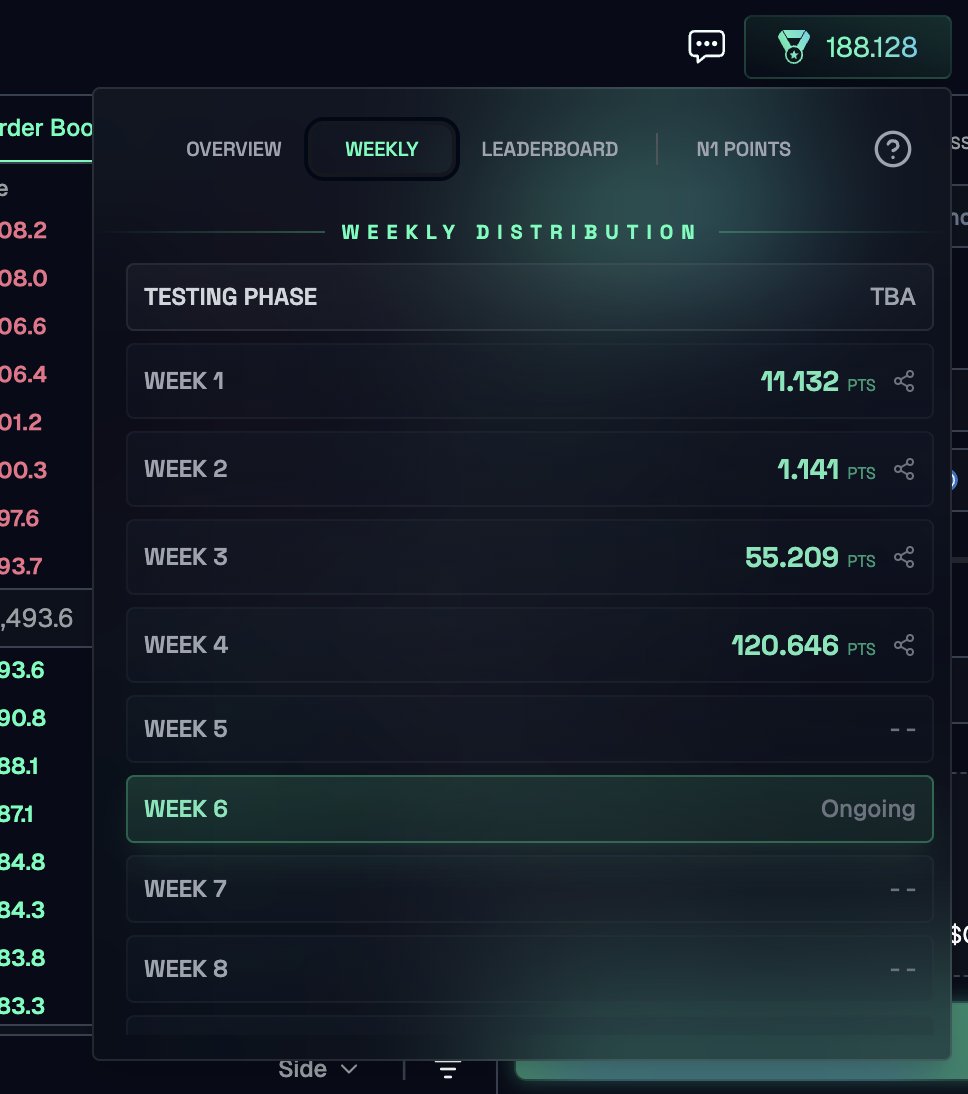Click the Order Book tab heading
Image resolution: width=968 pixels, height=1094 pixels.
point(46,128)
